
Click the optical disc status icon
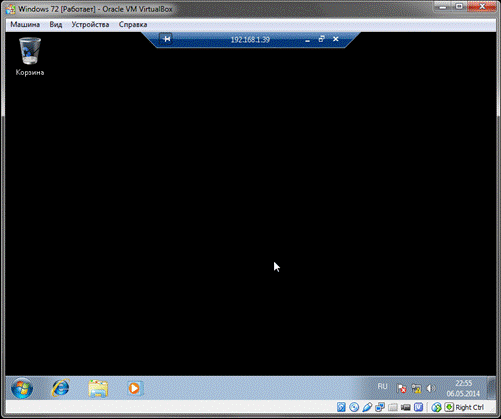354,407
